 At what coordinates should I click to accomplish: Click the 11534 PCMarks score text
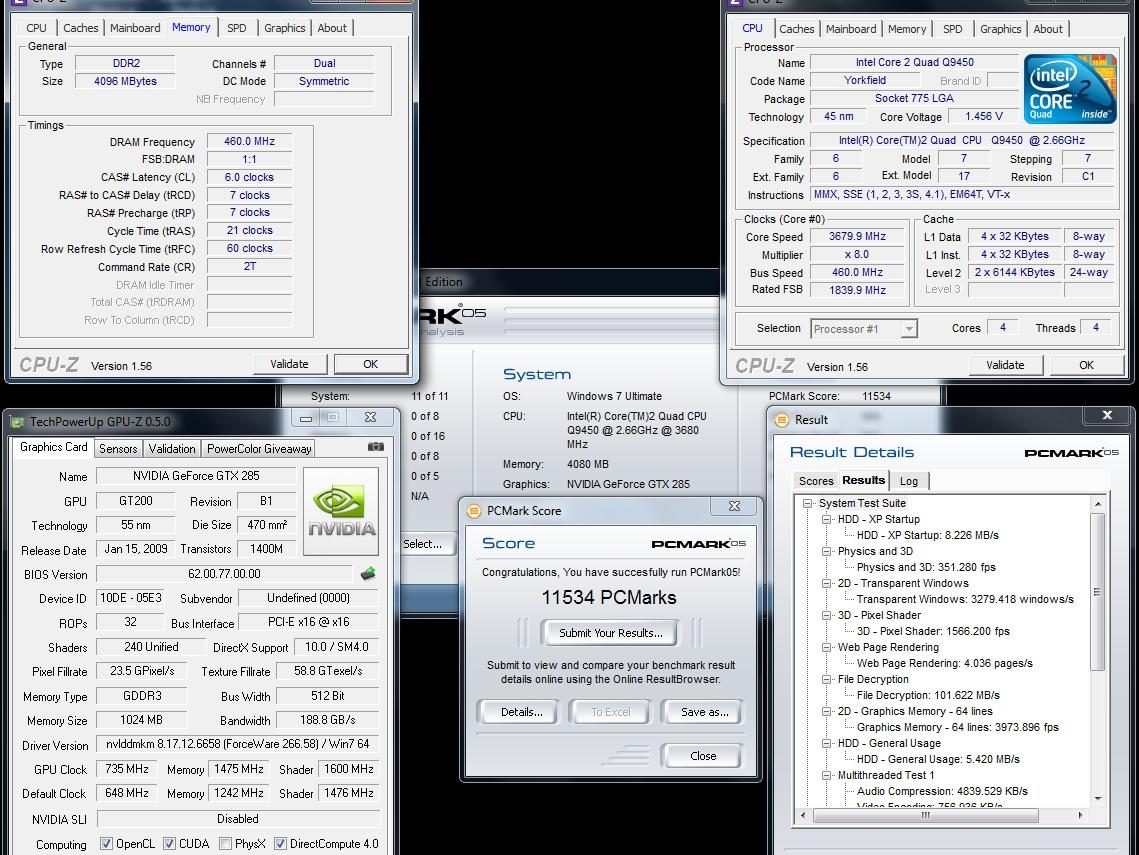point(609,598)
